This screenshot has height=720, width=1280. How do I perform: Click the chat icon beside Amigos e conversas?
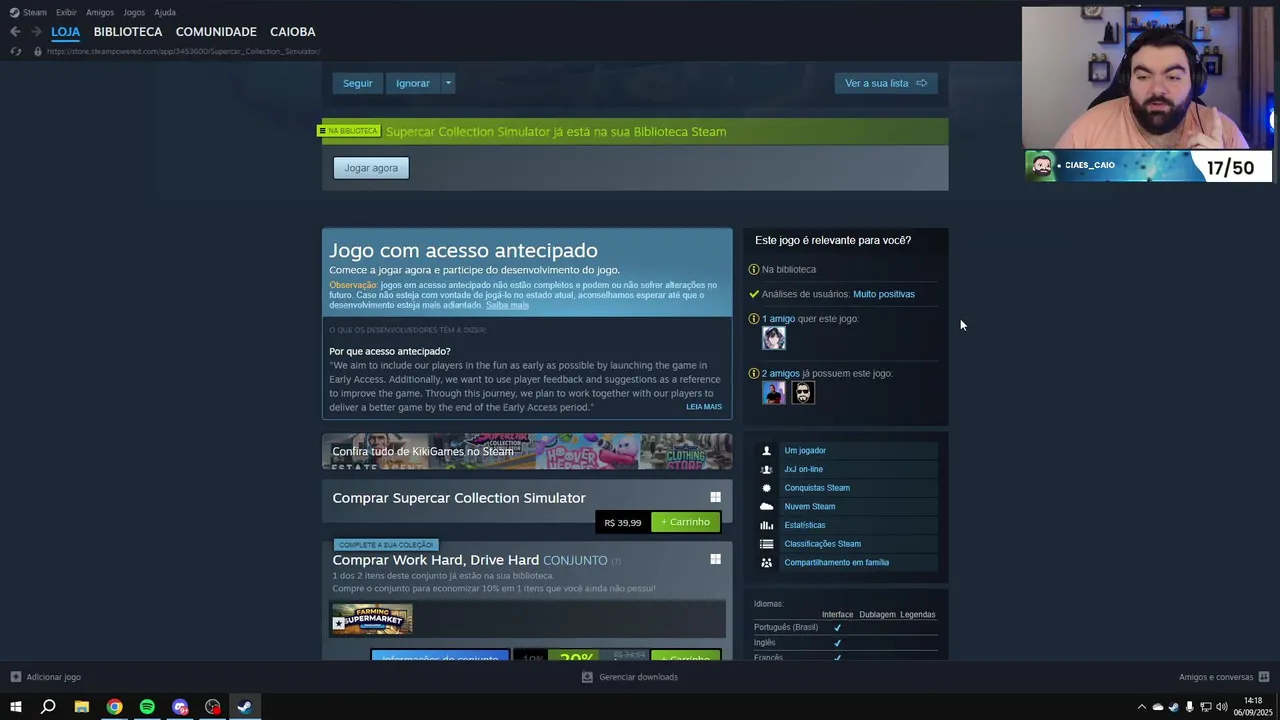1264,677
